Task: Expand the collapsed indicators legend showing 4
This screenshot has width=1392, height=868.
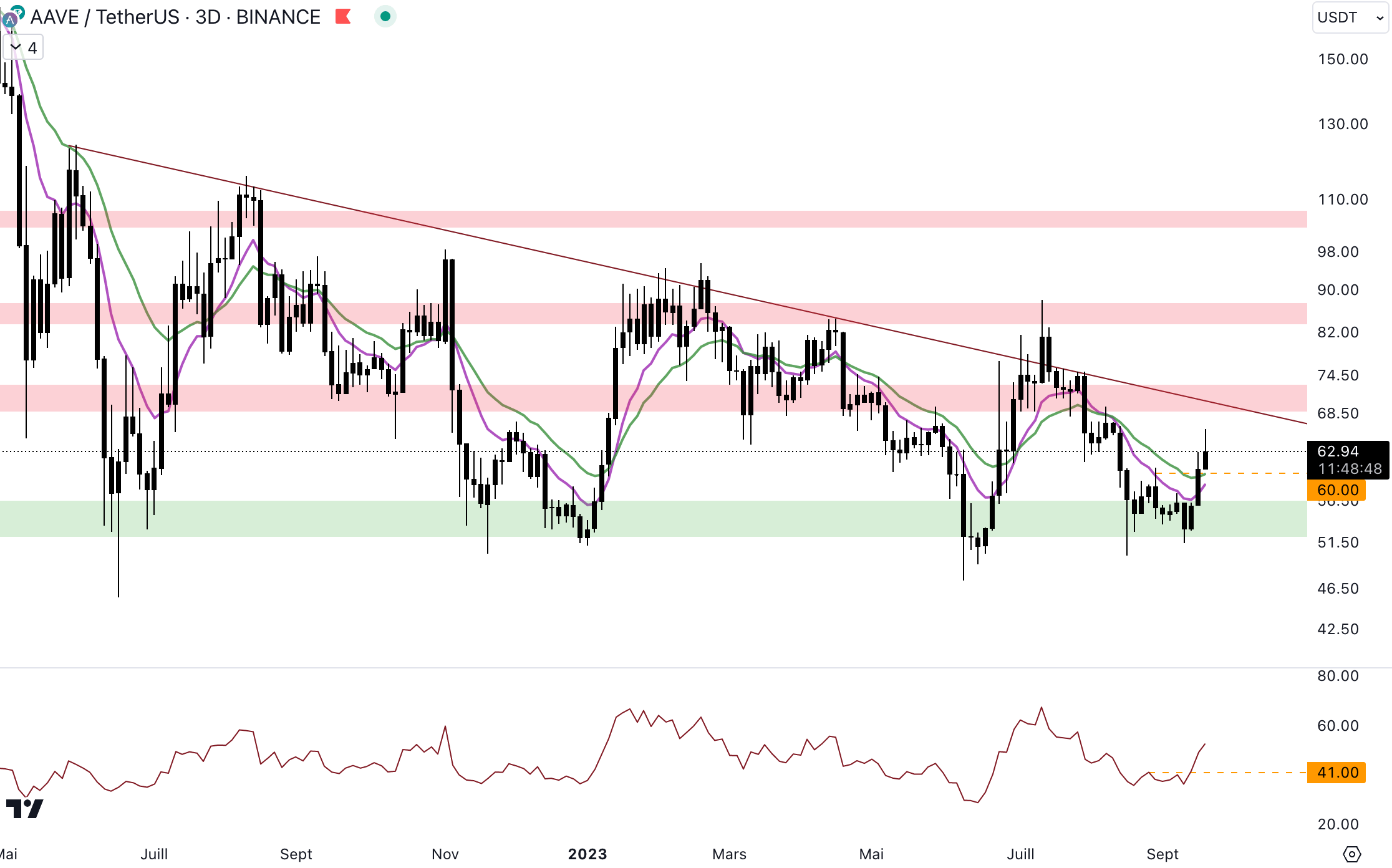Action: pos(23,47)
